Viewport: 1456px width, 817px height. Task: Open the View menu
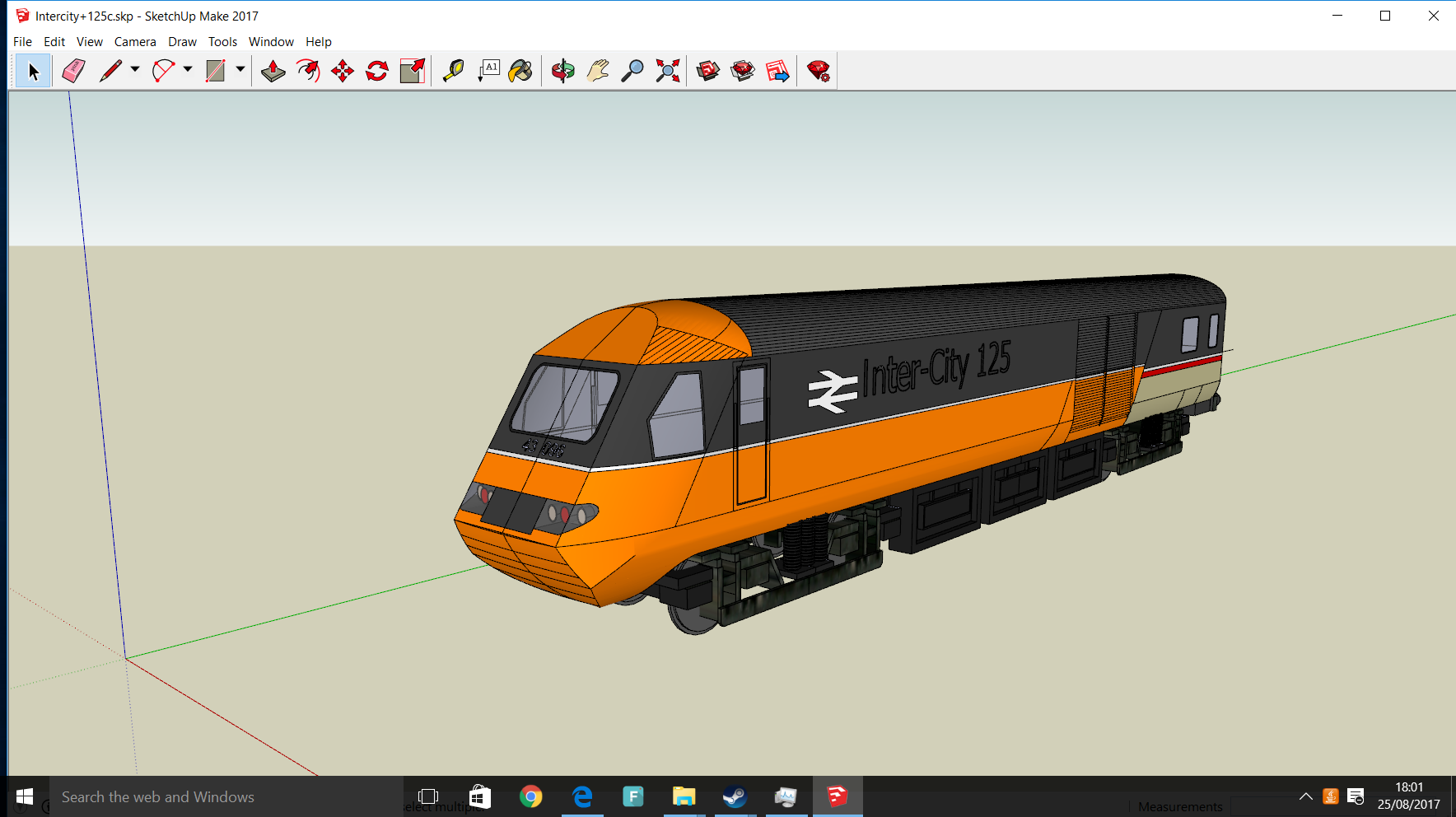click(90, 42)
